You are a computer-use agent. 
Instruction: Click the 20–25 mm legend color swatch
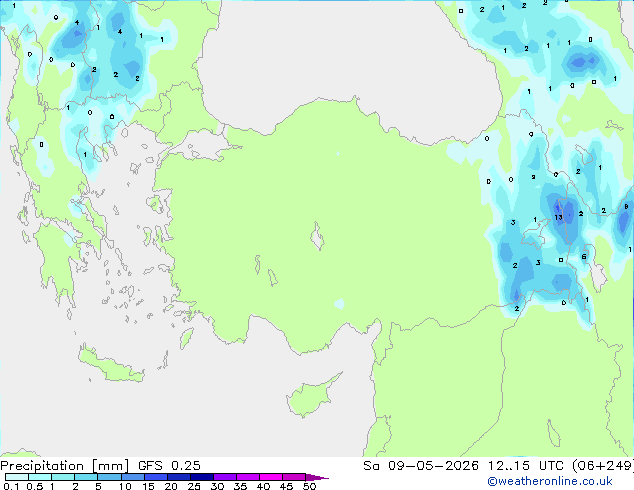click(179, 477)
